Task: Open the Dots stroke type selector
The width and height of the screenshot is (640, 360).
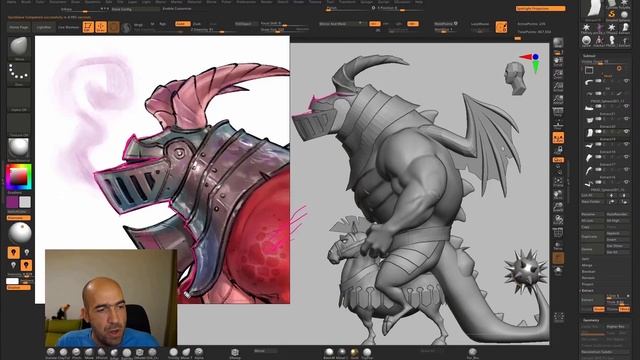Action: pyautogui.click(x=19, y=73)
